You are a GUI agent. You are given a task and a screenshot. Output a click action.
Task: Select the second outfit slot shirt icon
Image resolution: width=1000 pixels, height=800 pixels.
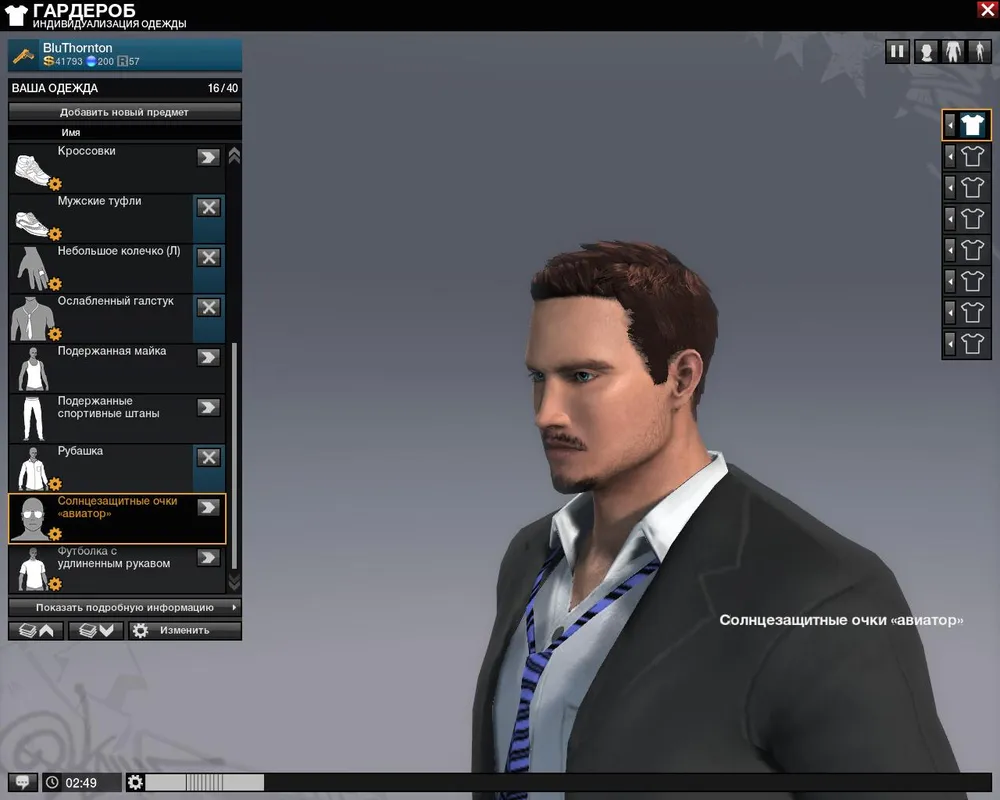tap(973, 156)
